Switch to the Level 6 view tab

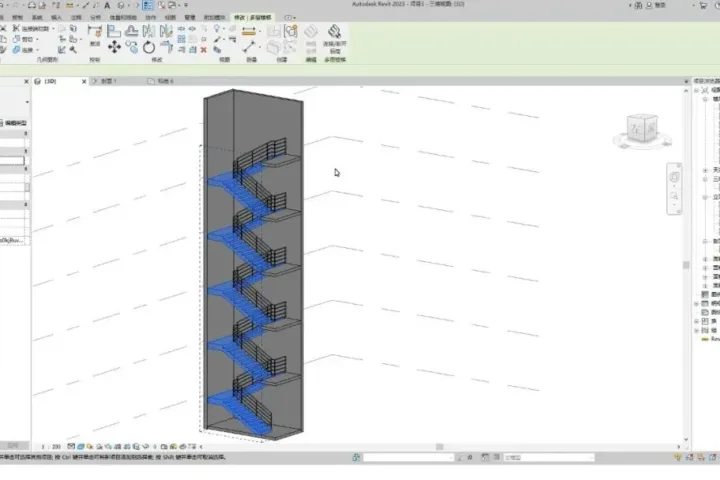pyautogui.click(x=165, y=81)
